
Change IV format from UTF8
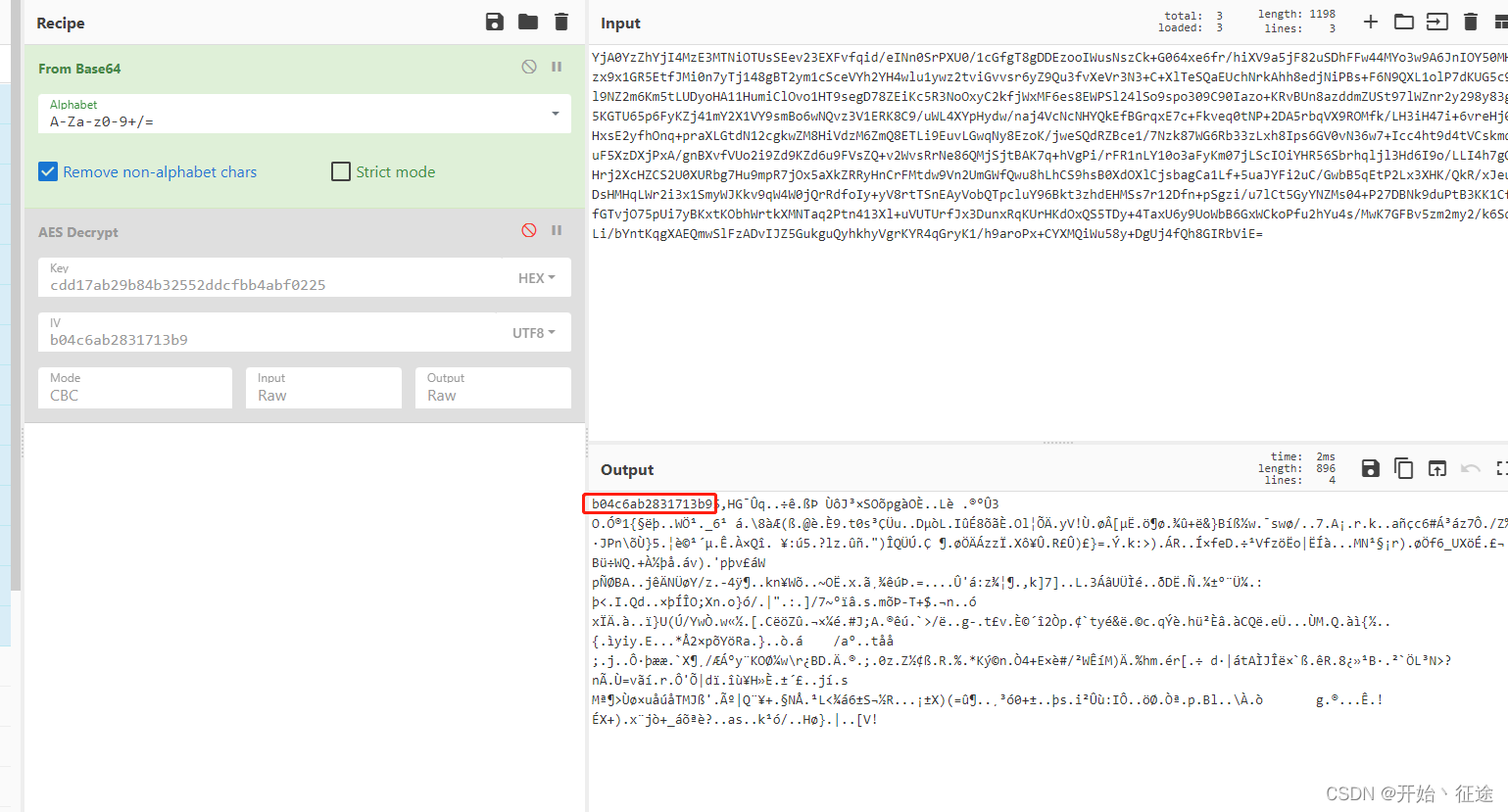pos(534,333)
